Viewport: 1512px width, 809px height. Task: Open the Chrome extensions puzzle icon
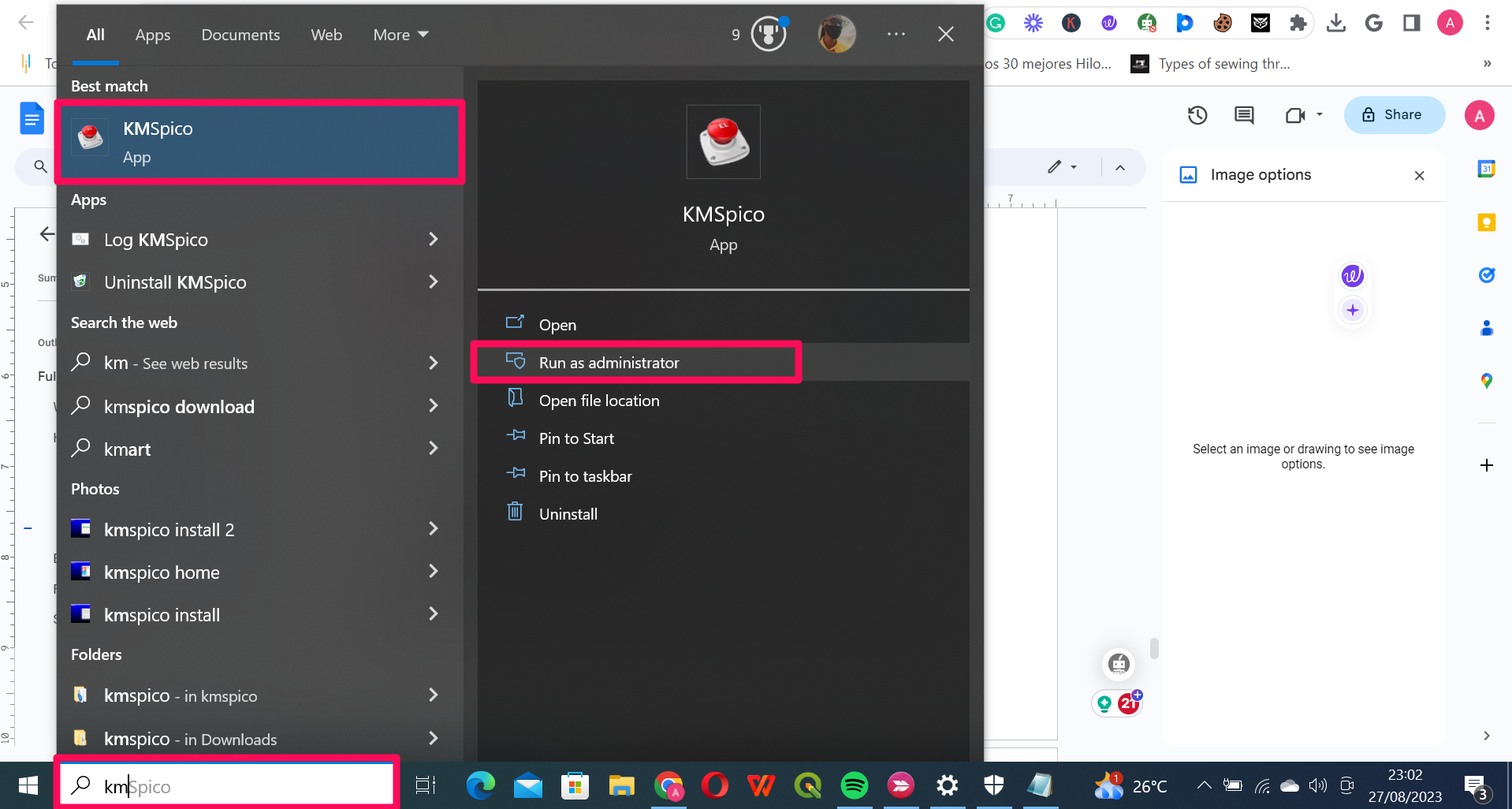click(x=1298, y=22)
